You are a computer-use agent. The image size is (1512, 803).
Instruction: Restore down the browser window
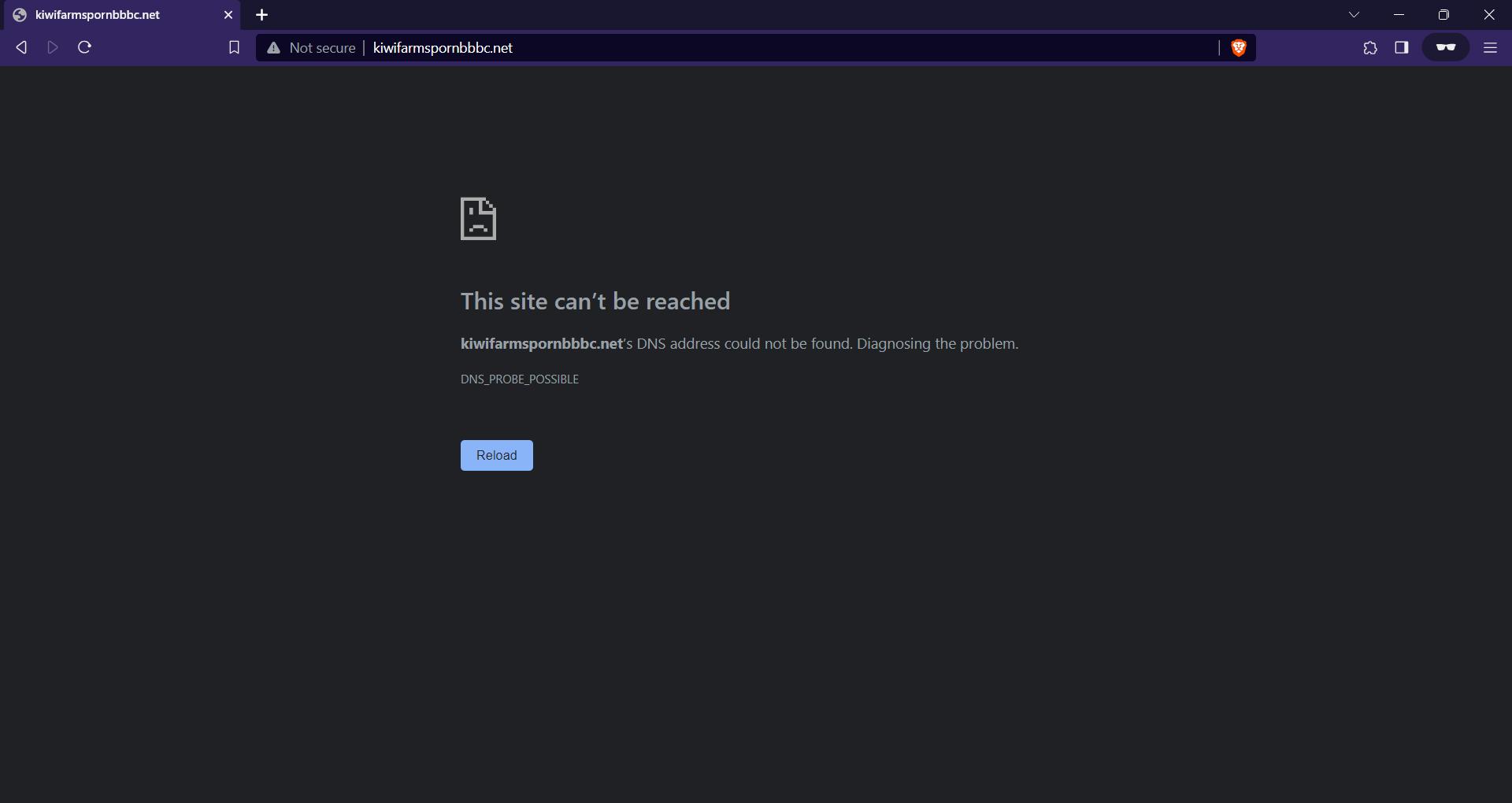(1443, 15)
